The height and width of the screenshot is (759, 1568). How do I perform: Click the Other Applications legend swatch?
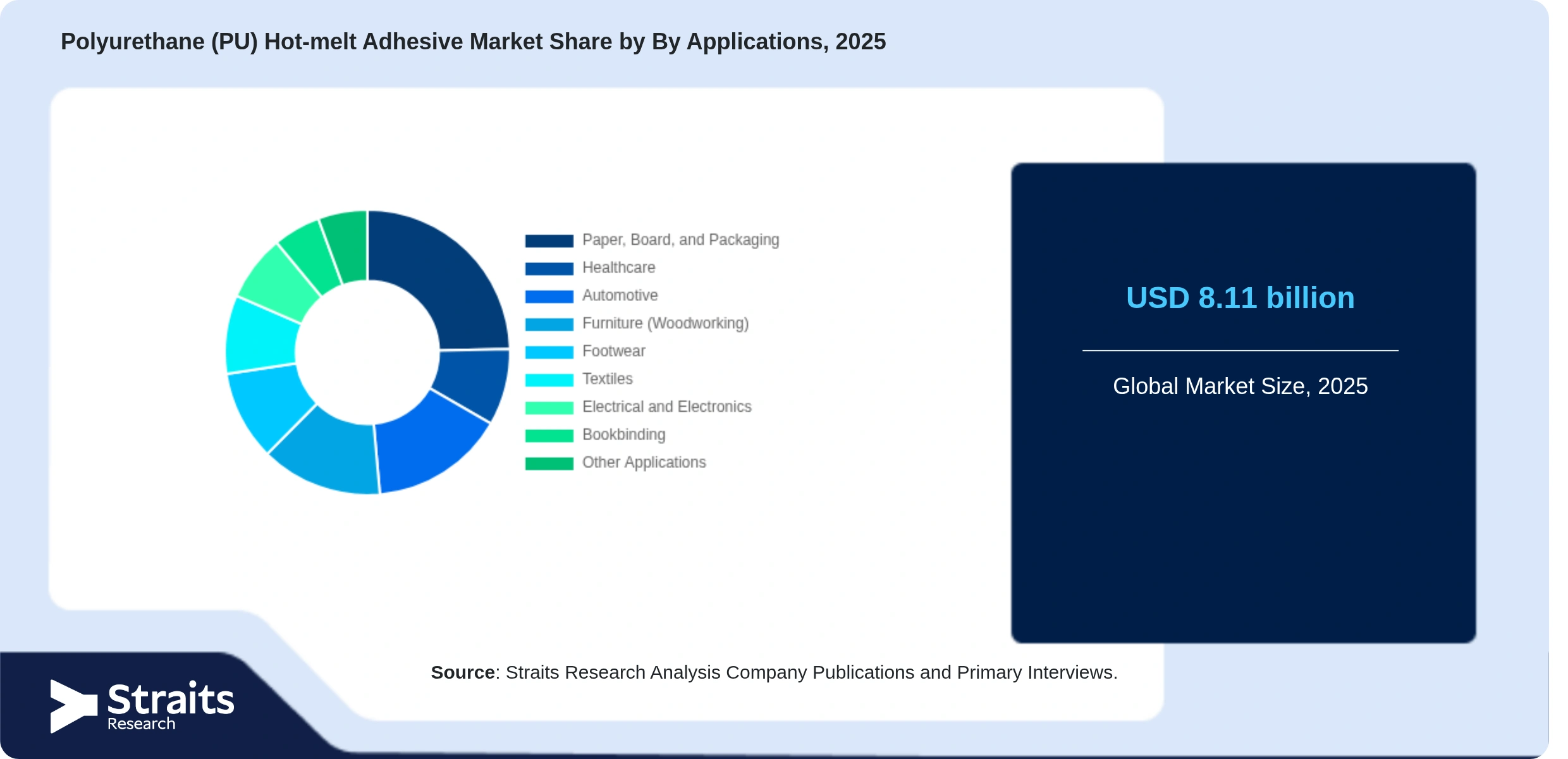pos(549,463)
